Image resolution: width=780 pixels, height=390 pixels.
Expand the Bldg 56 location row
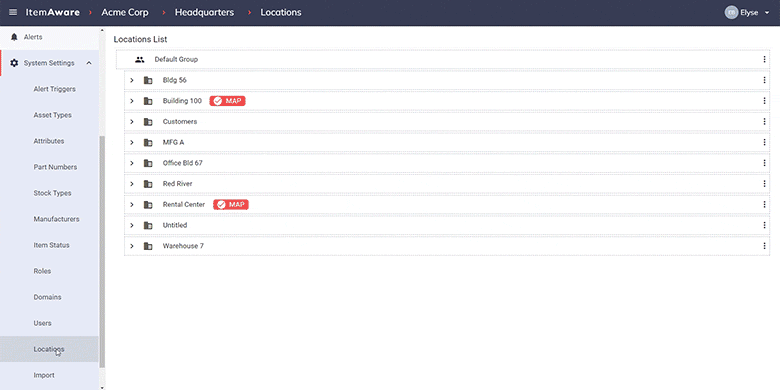coord(132,80)
